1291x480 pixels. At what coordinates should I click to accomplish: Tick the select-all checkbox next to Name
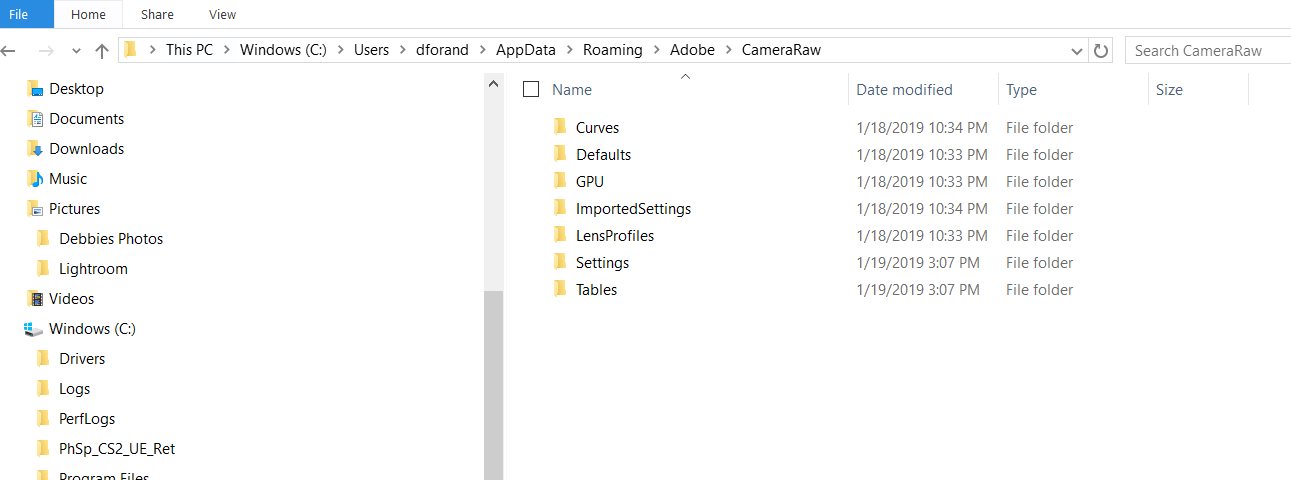531,89
